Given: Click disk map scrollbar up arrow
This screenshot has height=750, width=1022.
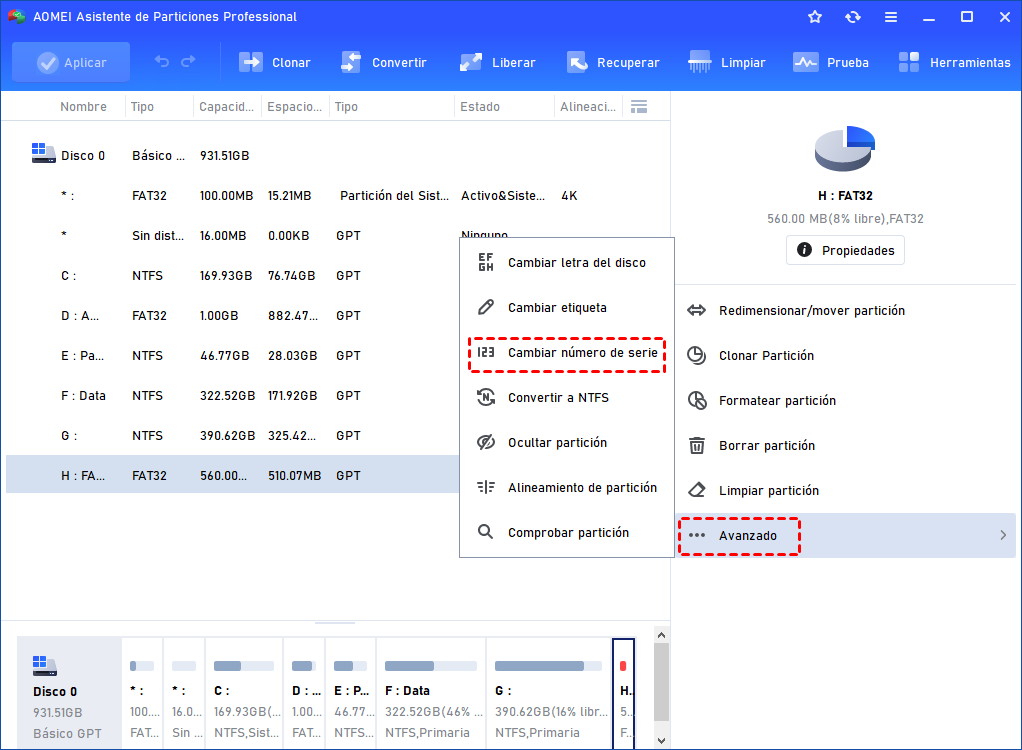Looking at the screenshot, I should pos(662,635).
